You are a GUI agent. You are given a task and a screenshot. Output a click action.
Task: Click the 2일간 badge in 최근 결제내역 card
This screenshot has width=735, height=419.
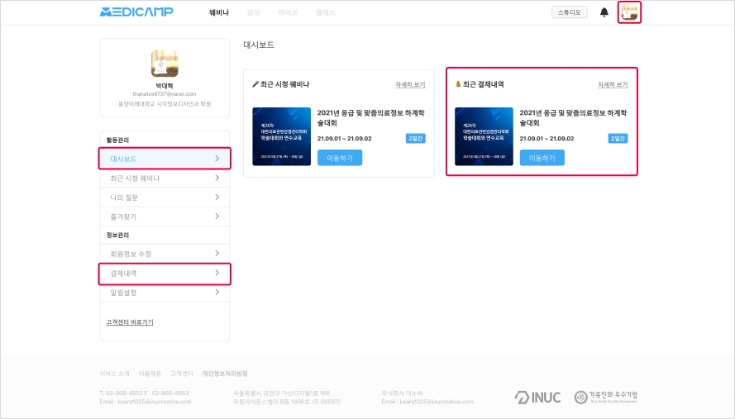618,138
